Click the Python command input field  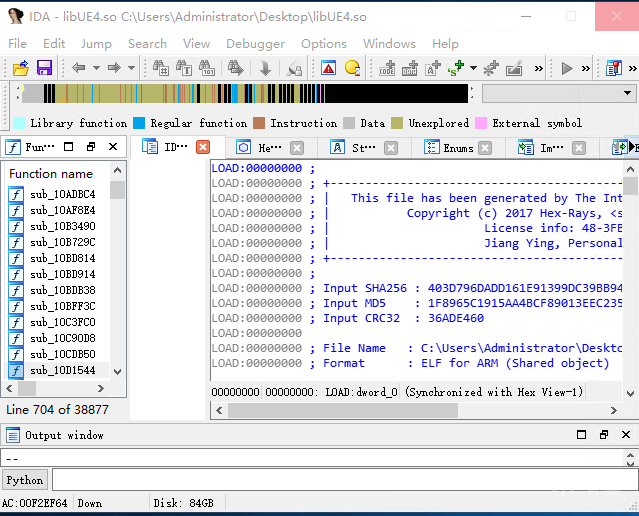coord(345,480)
